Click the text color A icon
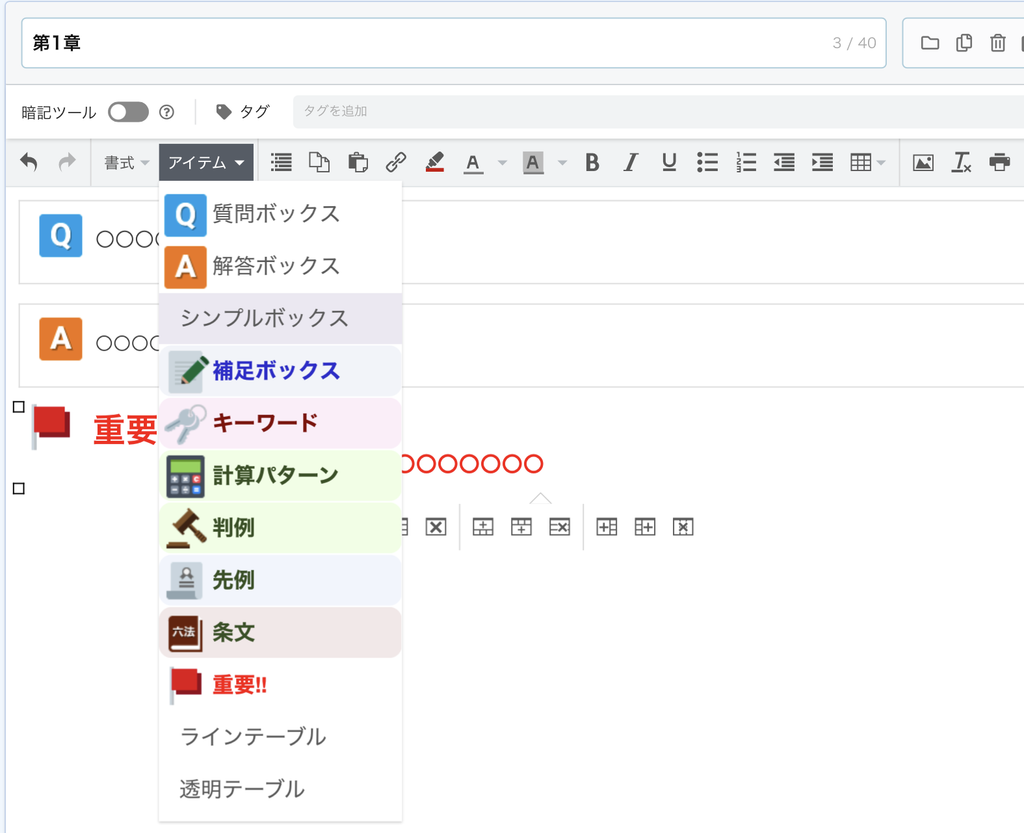The image size is (1024, 833). coord(473,163)
